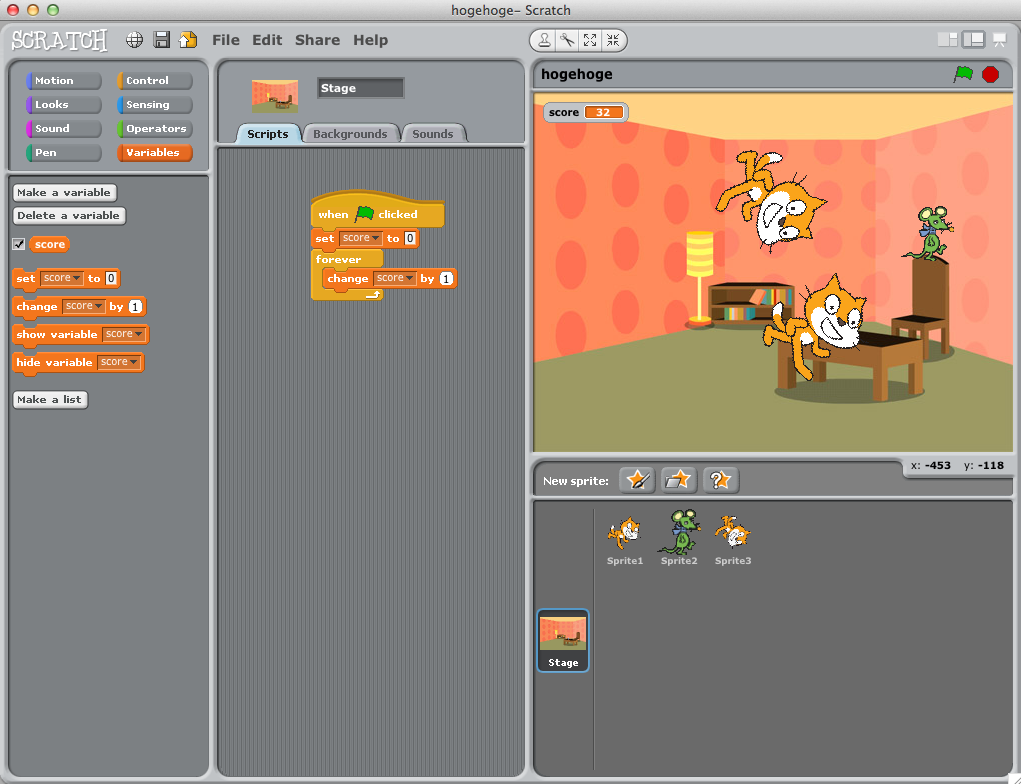1021x784 pixels.
Task: Switch to the Backgrounds tab
Action: (x=350, y=133)
